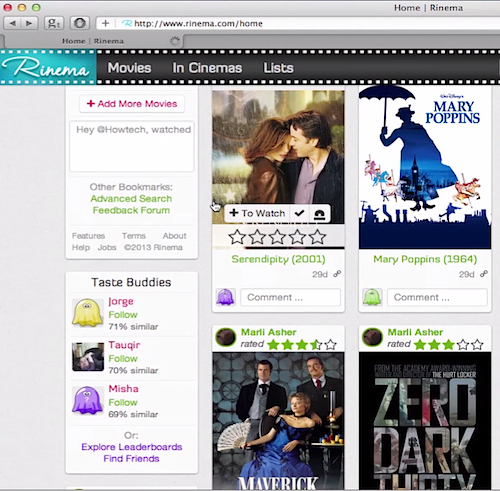The height and width of the screenshot is (491, 500).
Task: Click the plus add-bookmark button
Action: 106,23
